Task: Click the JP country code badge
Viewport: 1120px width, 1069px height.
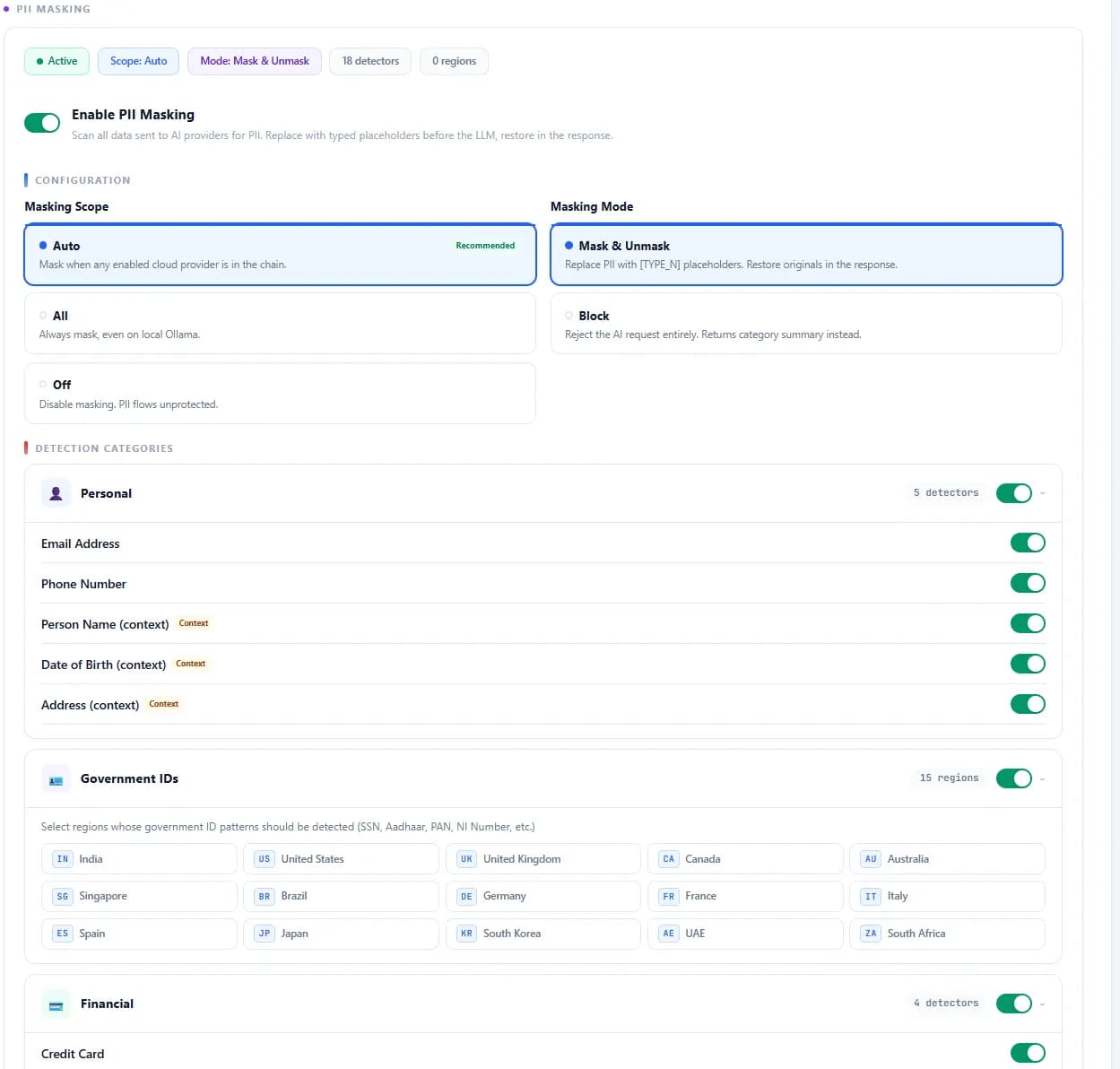Action: [265, 934]
